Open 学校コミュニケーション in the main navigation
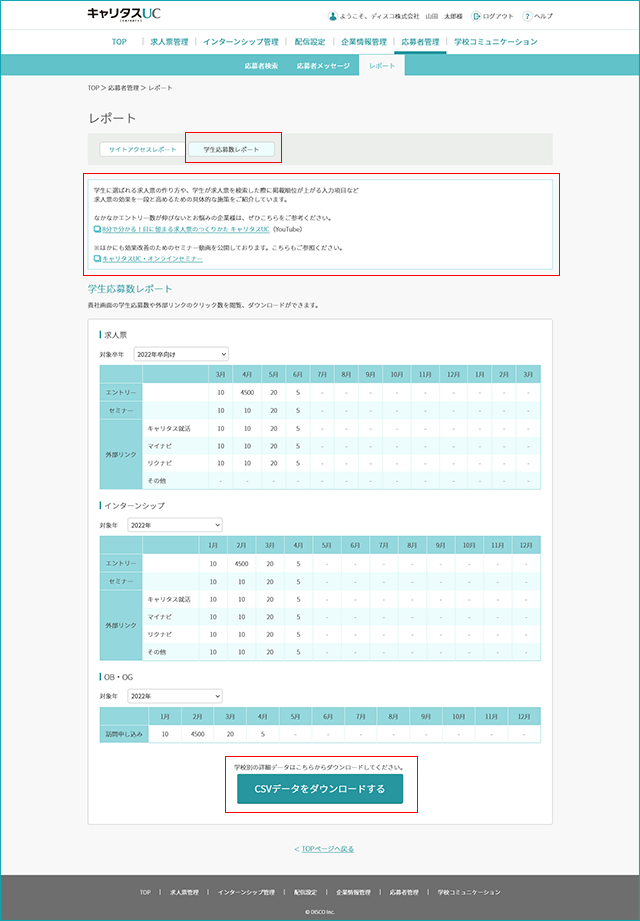Image resolution: width=640 pixels, height=921 pixels. (496, 42)
